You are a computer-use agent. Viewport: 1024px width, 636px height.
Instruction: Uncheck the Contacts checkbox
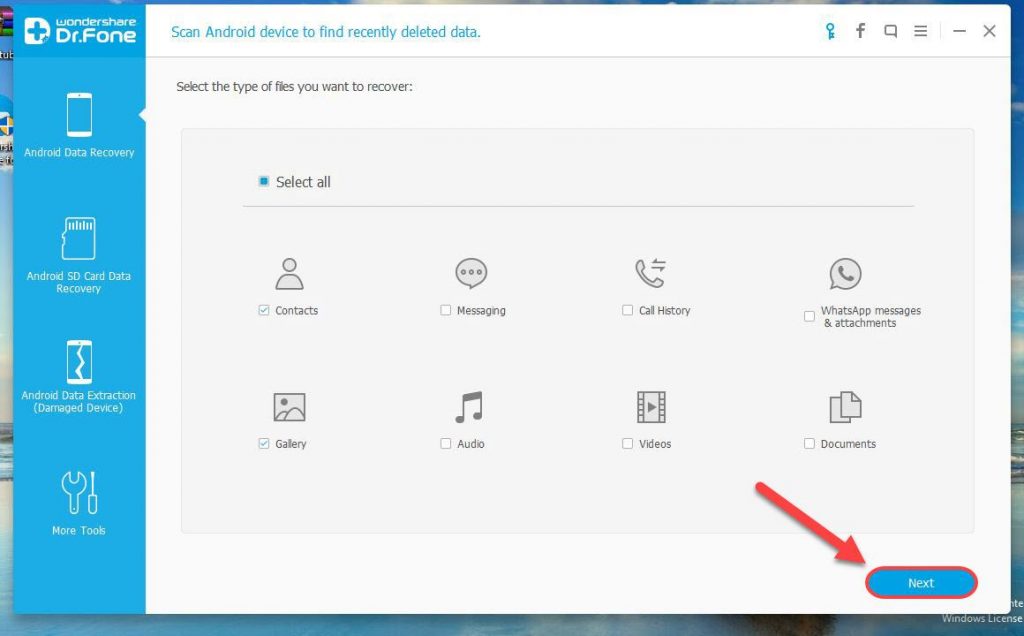[x=262, y=310]
